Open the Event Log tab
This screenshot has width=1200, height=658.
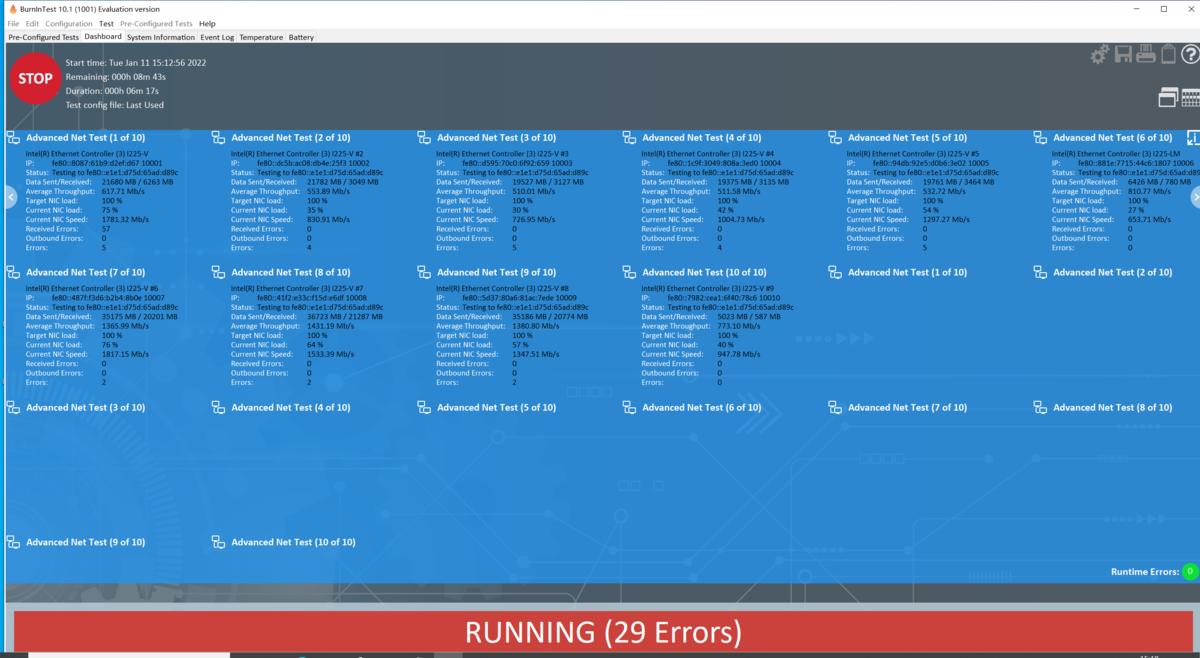217,37
